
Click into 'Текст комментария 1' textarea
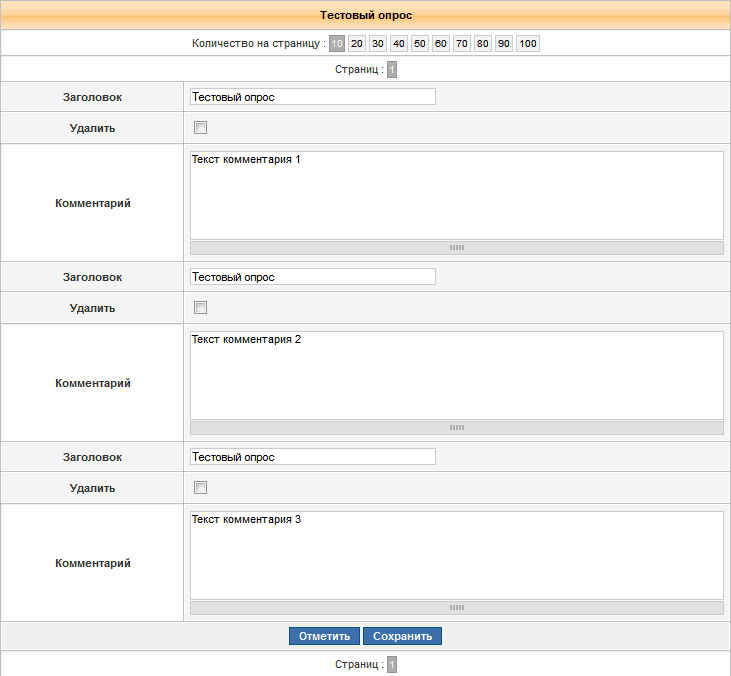(456, 195)
